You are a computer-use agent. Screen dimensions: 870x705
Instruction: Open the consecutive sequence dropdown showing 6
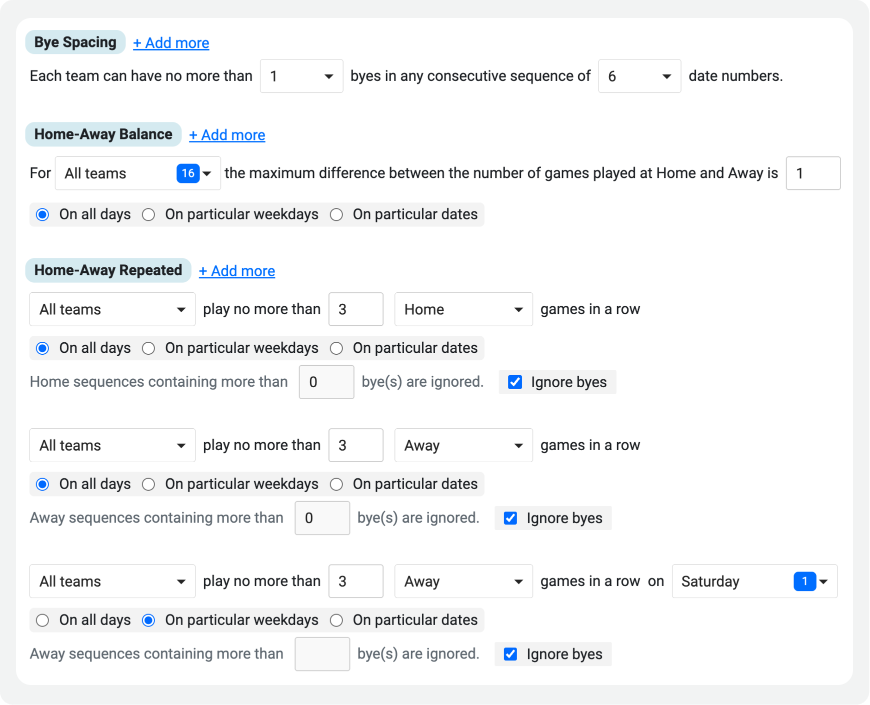point(639,76)
